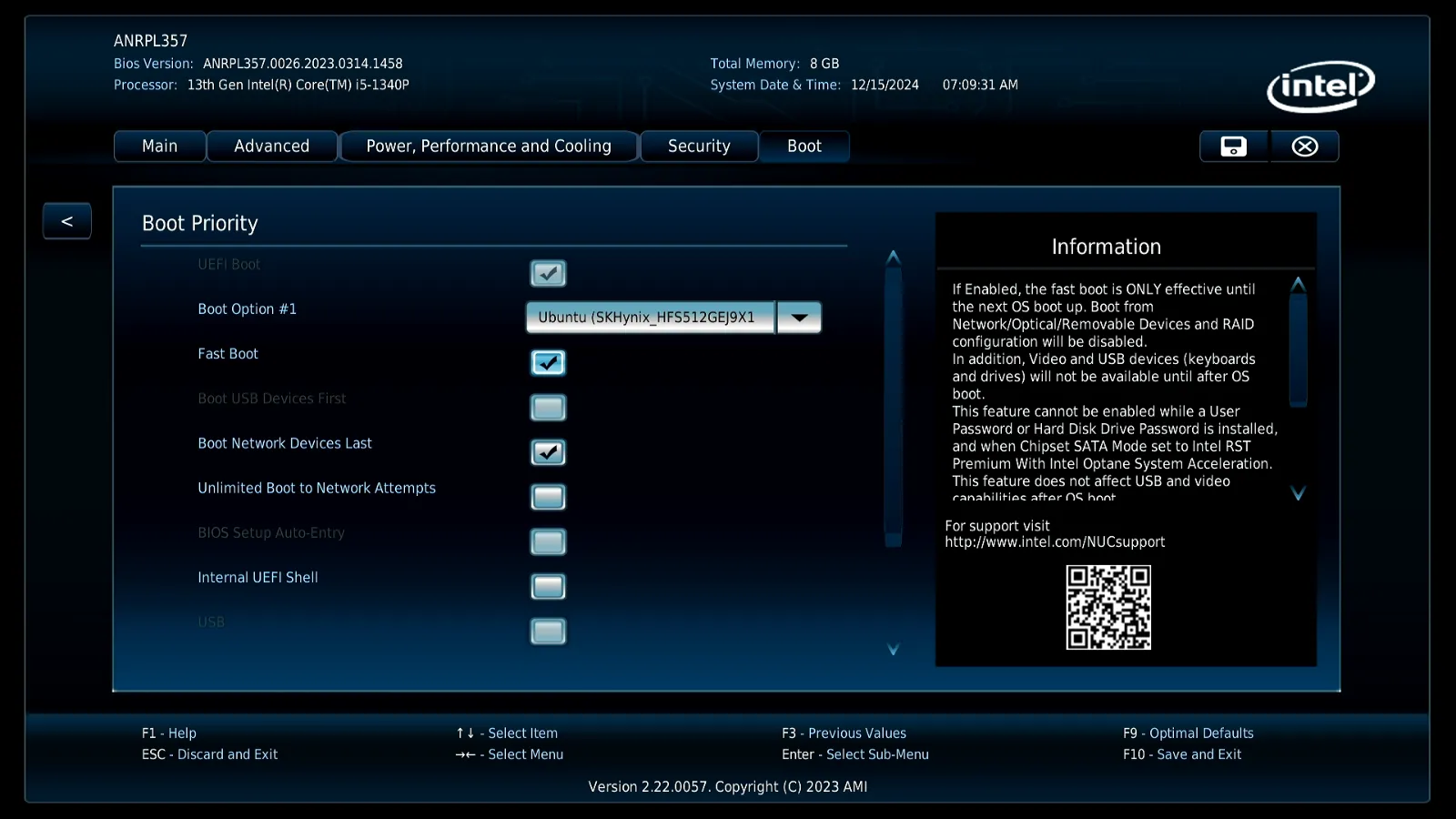Click the boot list scrollbar thumb
Screen dimensions: 1456x819
(893, 400)
